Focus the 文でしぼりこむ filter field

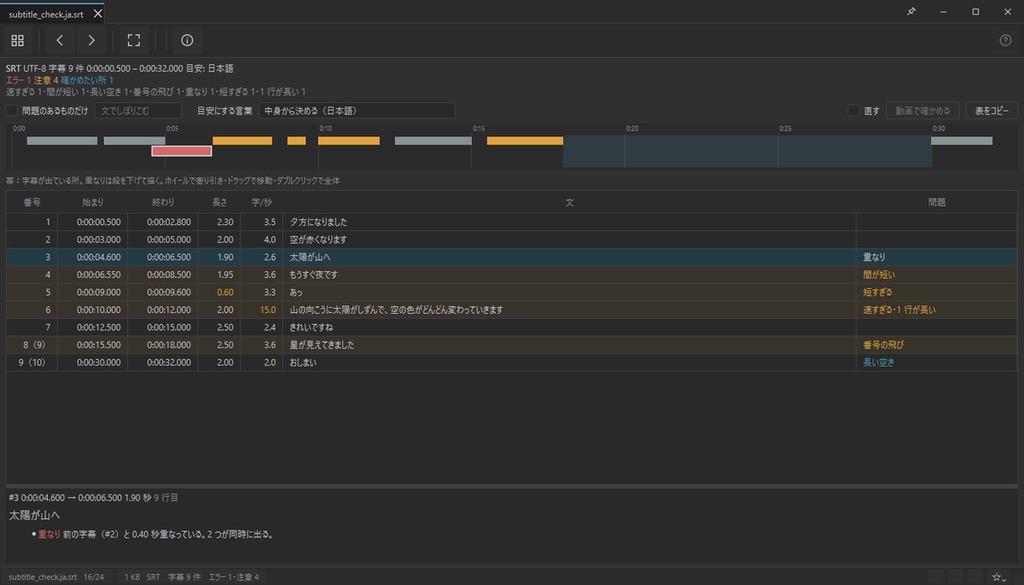click(138, 110)
